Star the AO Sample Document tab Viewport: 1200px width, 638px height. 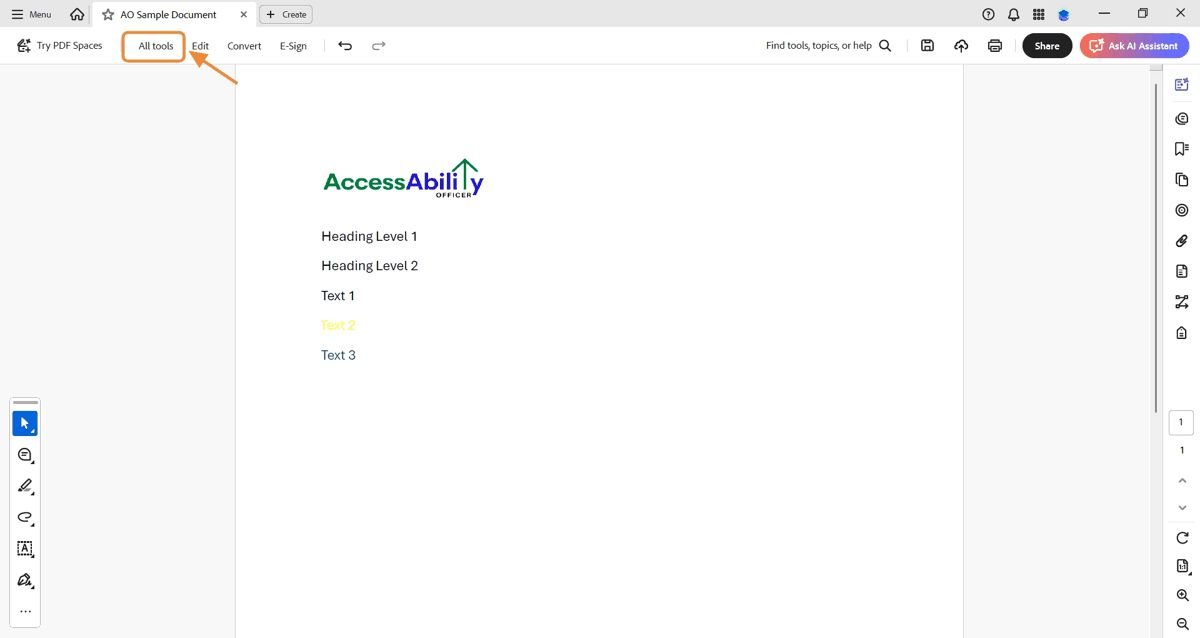pyautogui.click(x=108, y=14)
